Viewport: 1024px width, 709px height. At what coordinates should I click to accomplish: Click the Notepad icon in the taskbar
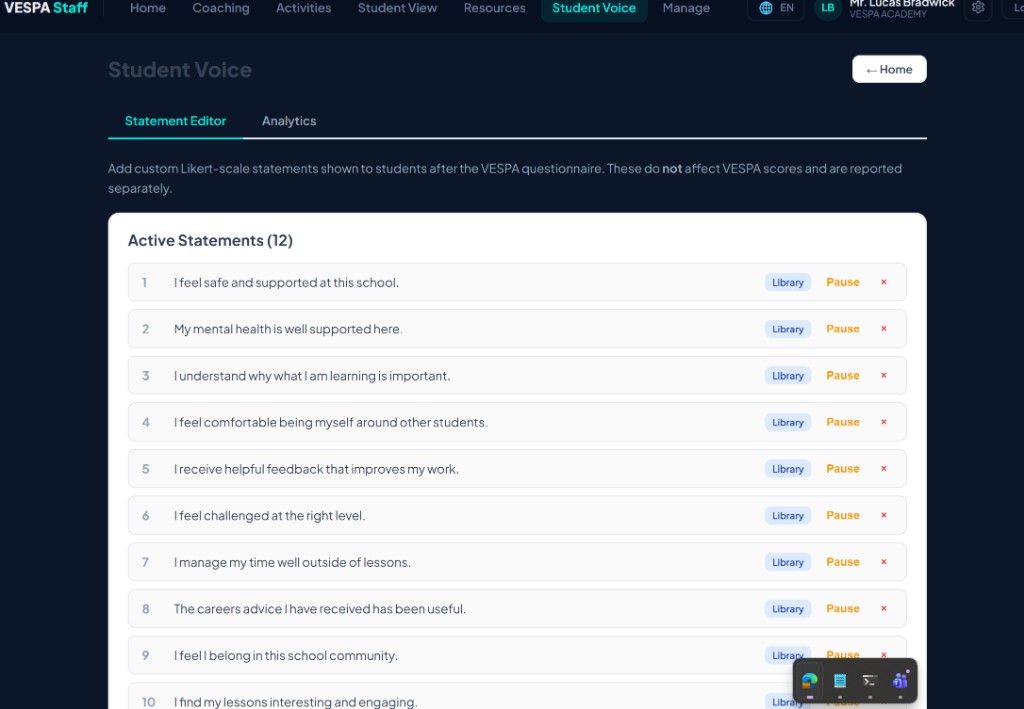(840, 681)
